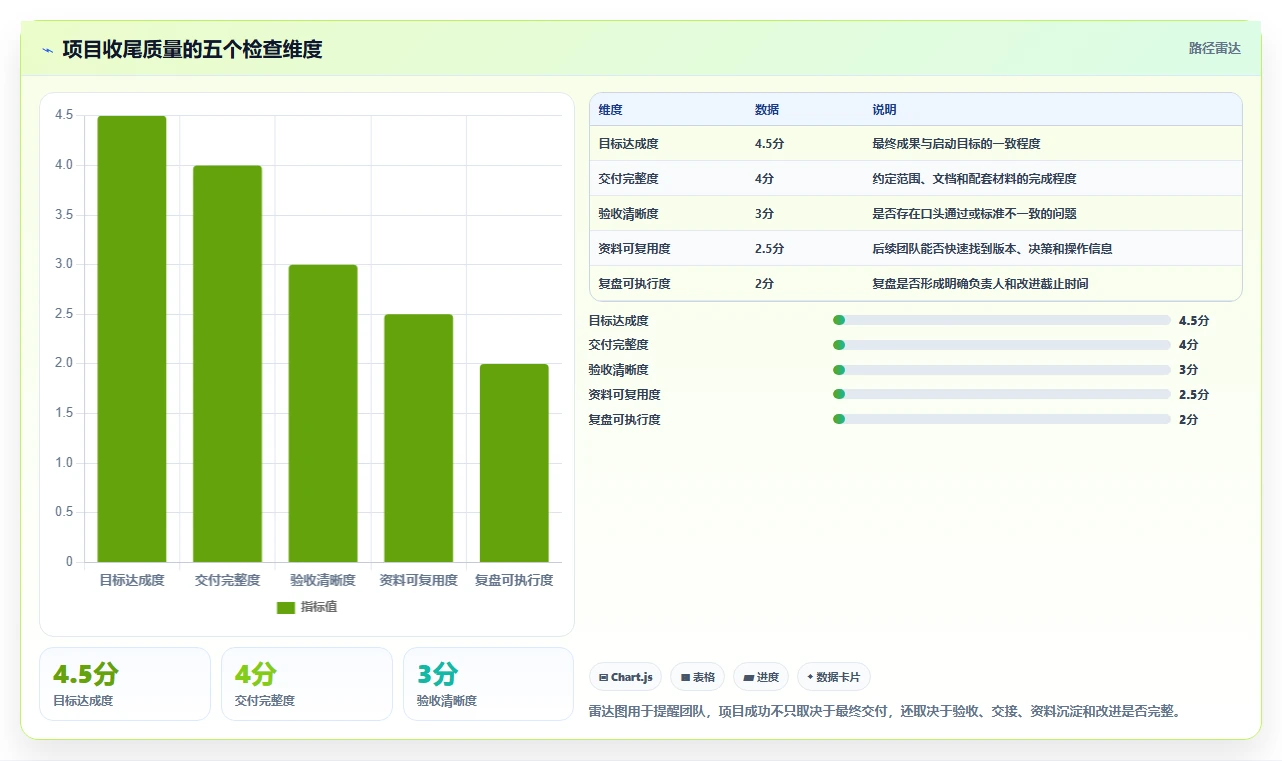Image resolution: width=1282 pixels, height=761 pixels.
Task: Click the 复盘可执行度 progress bar
Action: [x=1002, y=419]
